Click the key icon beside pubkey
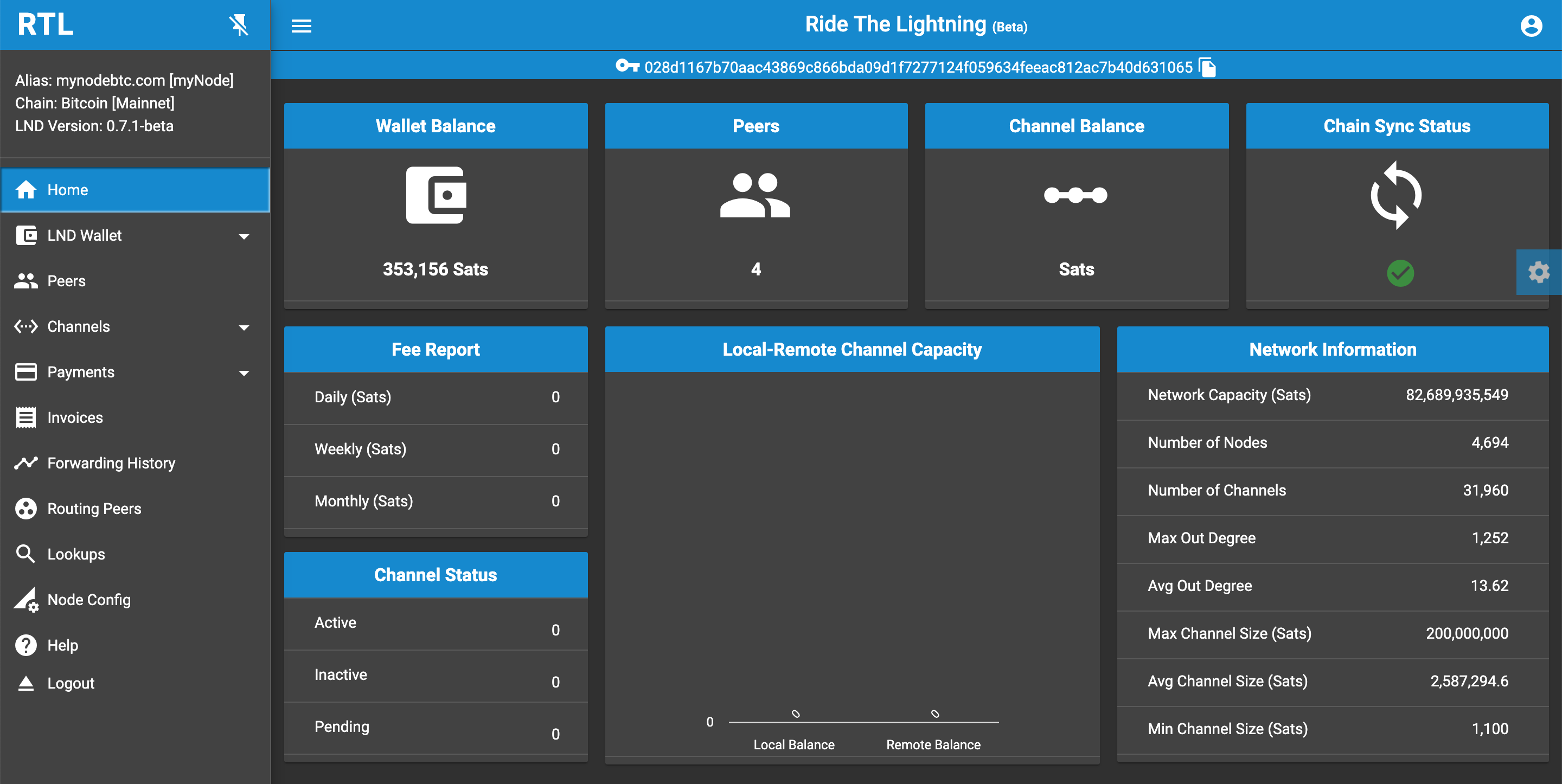 628,66
